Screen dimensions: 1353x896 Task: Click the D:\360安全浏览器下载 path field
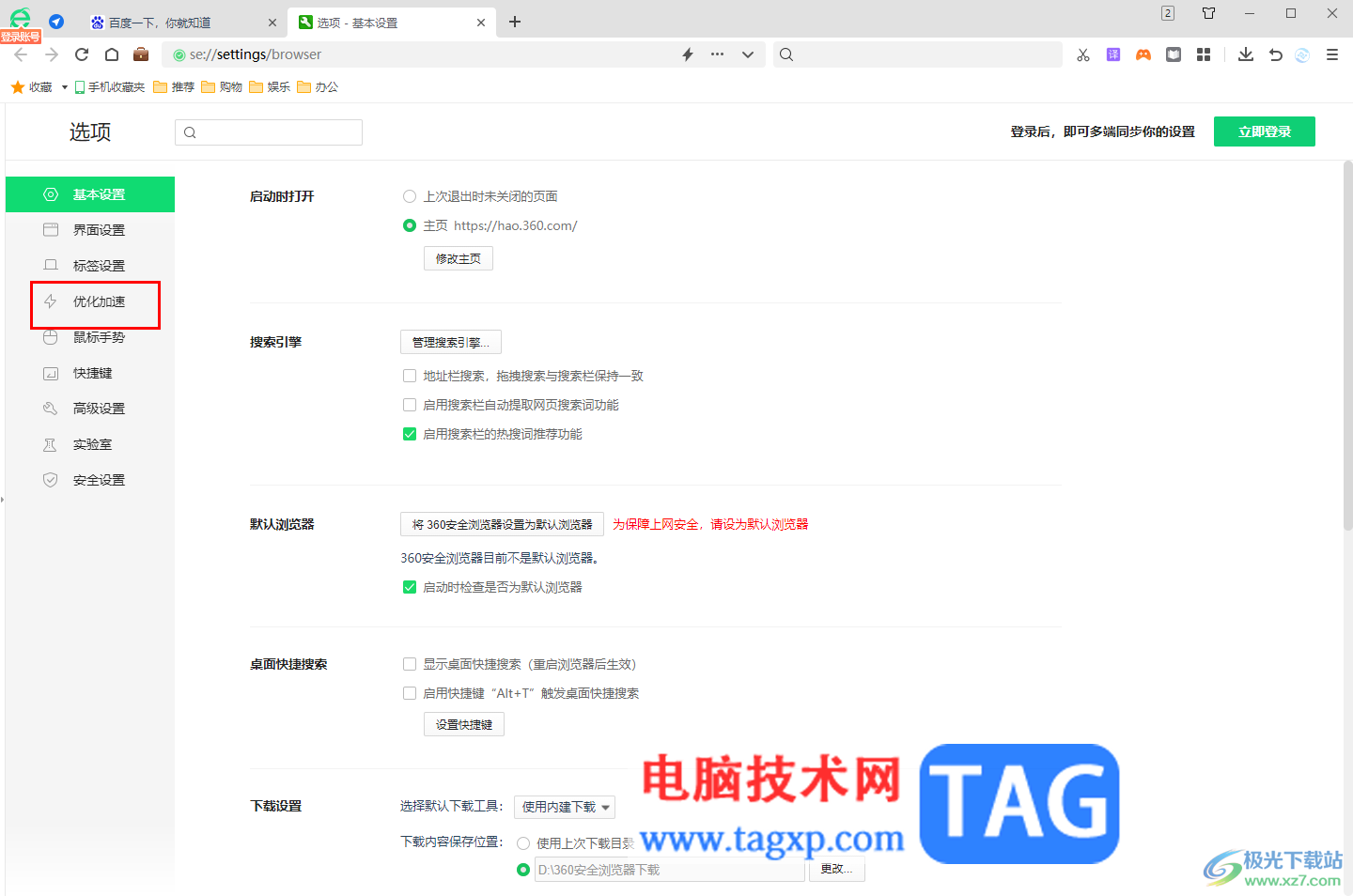tap(670, 870)
